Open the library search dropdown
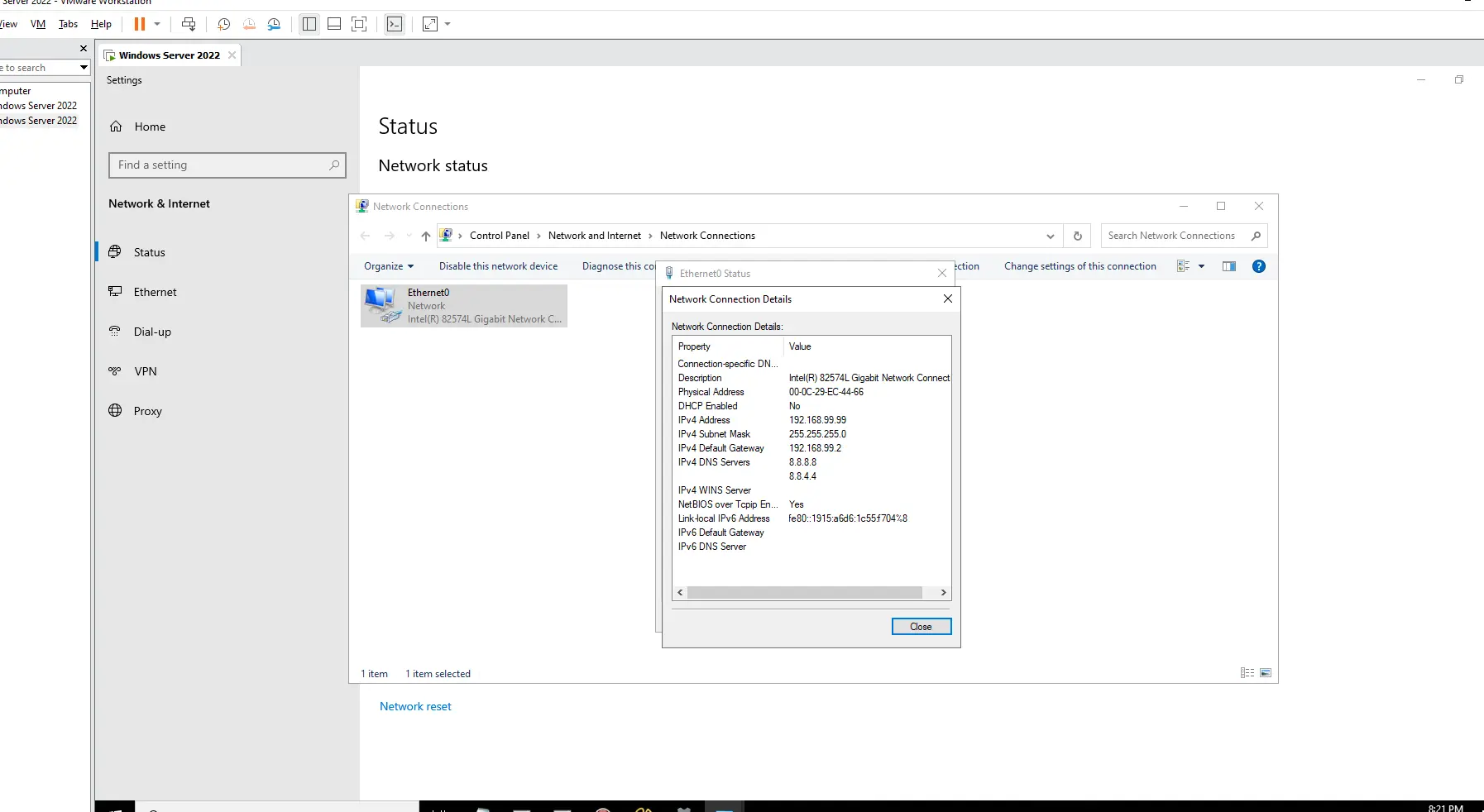1484x812 pixels. (x=84, y=68)
